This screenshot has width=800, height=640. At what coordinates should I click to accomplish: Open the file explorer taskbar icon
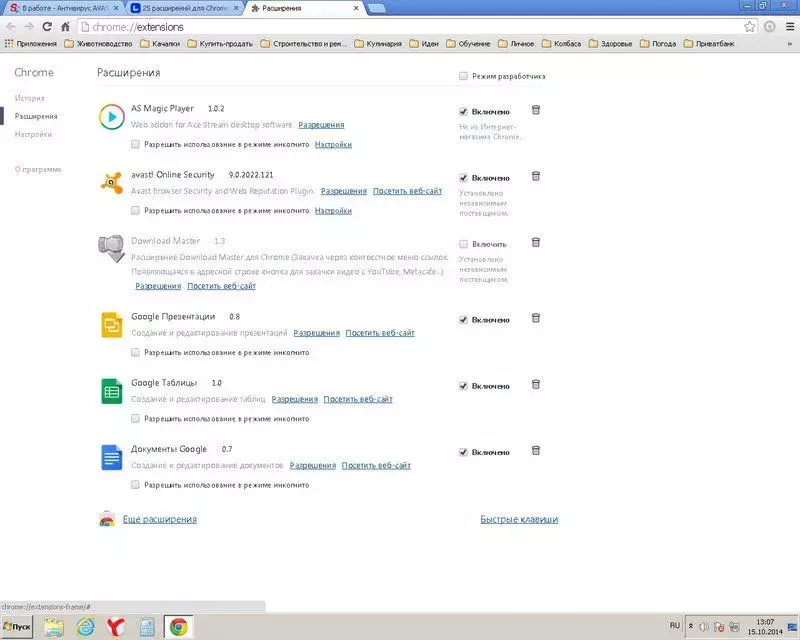point(54,627)
